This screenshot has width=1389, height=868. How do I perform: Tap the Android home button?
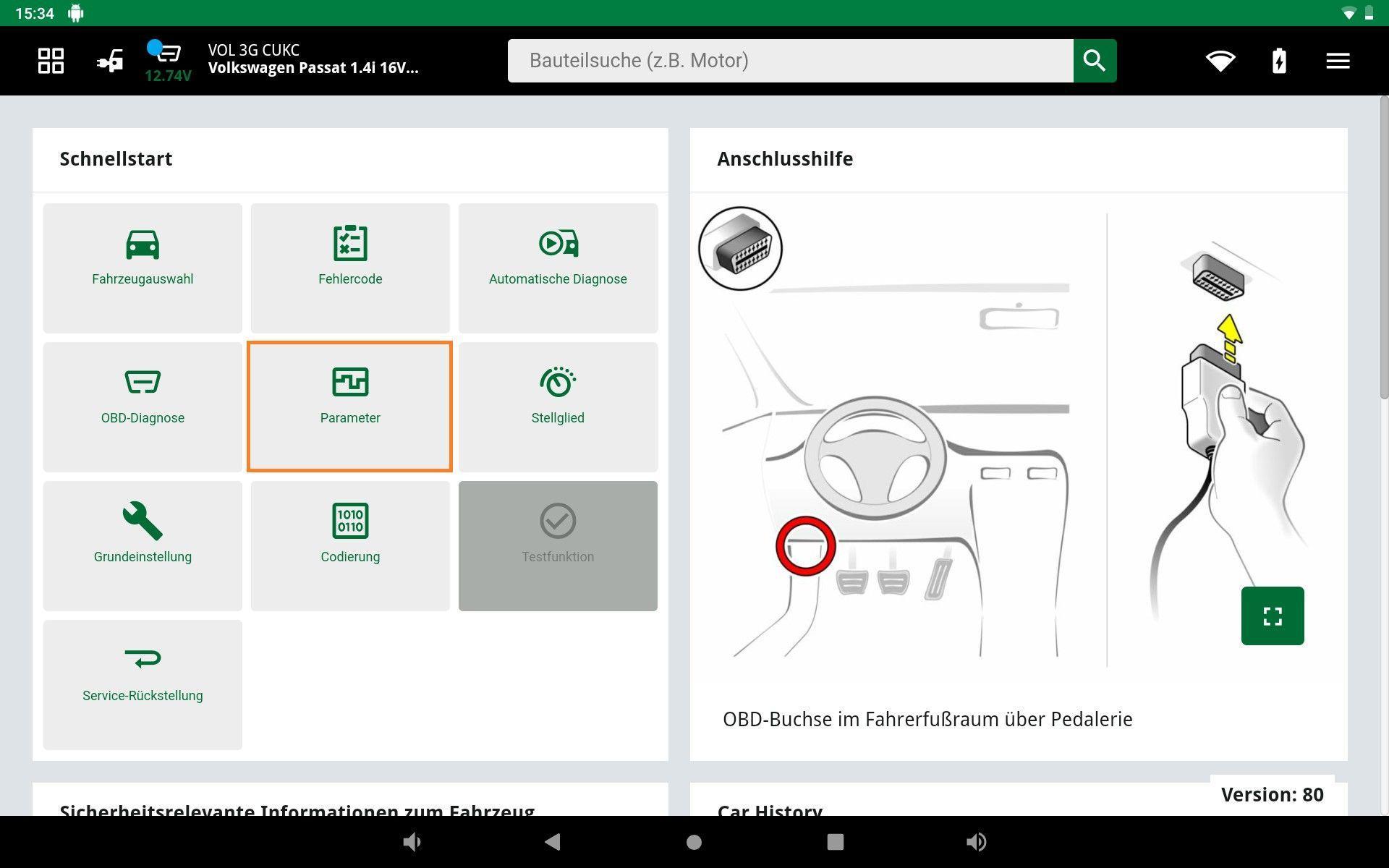(694, 842)
